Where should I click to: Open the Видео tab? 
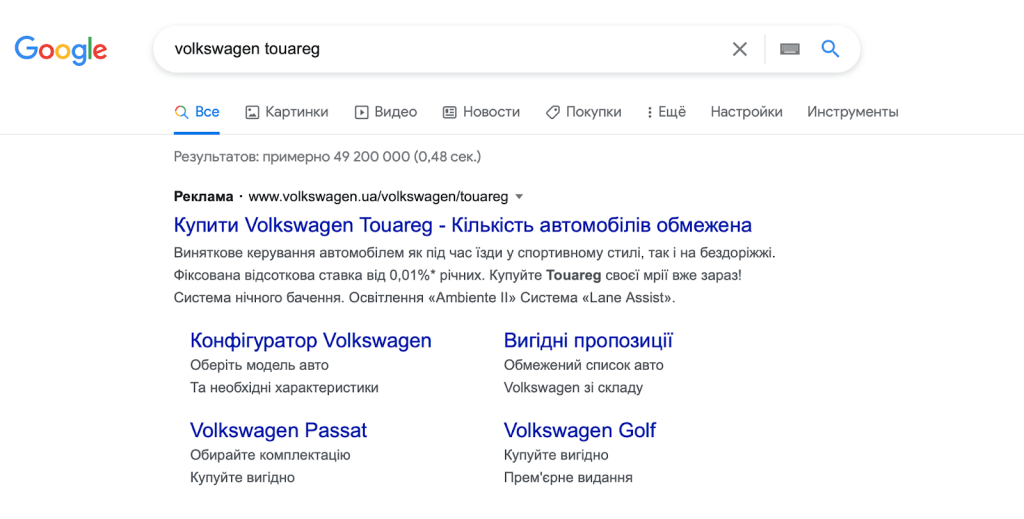coord(385,112)
